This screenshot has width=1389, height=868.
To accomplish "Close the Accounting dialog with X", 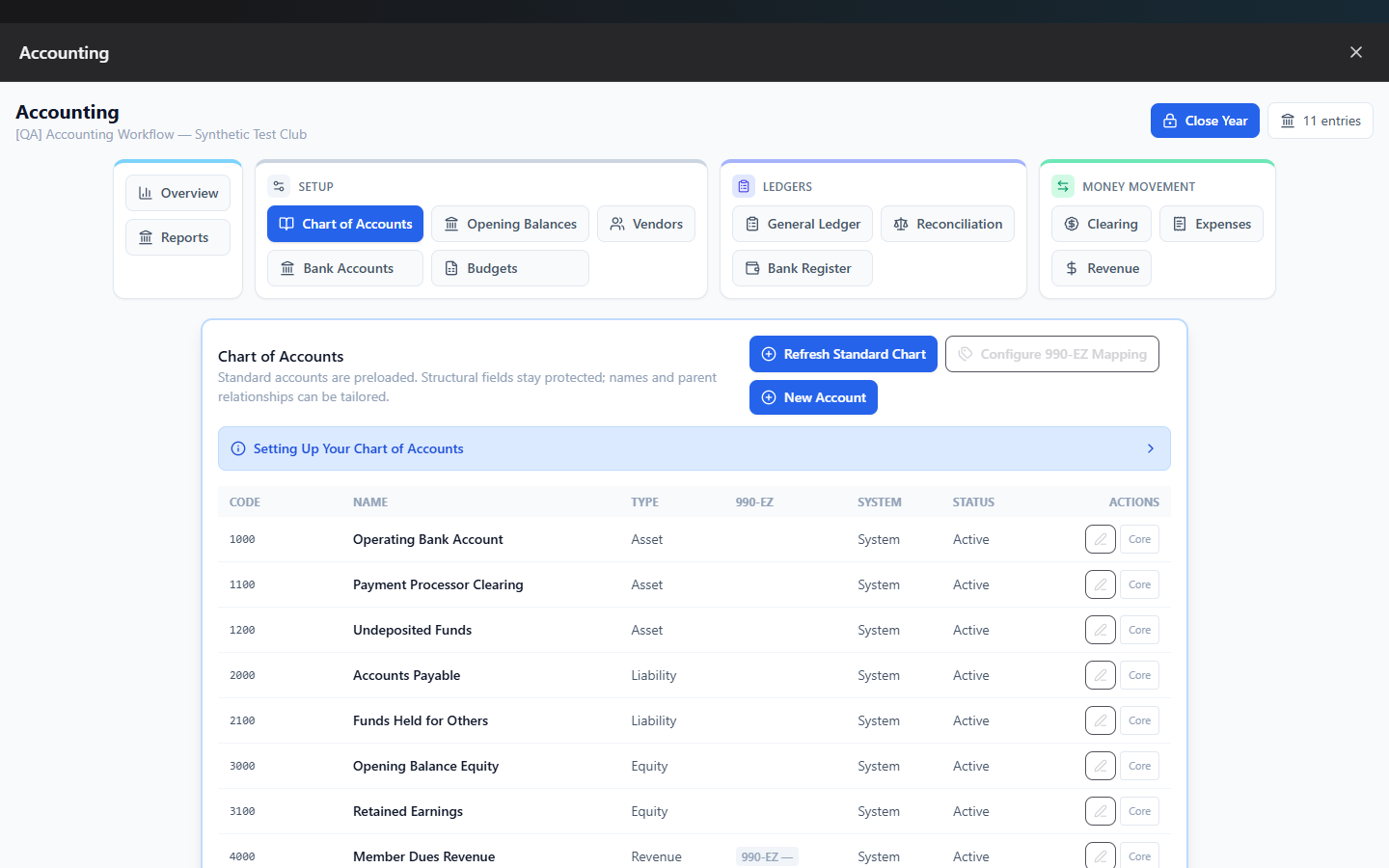I will pos(1356,52).
